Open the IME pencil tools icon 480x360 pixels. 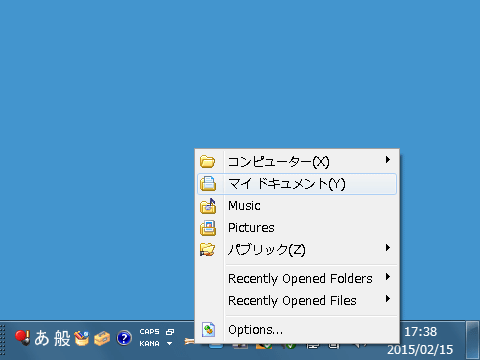pos(82,338)
